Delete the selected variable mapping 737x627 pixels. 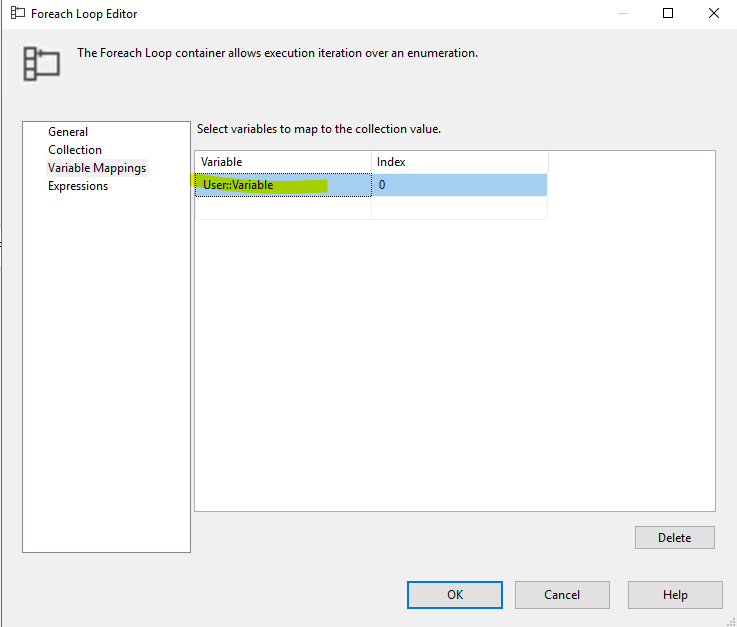pyautogui.click(x=674, y=538)
